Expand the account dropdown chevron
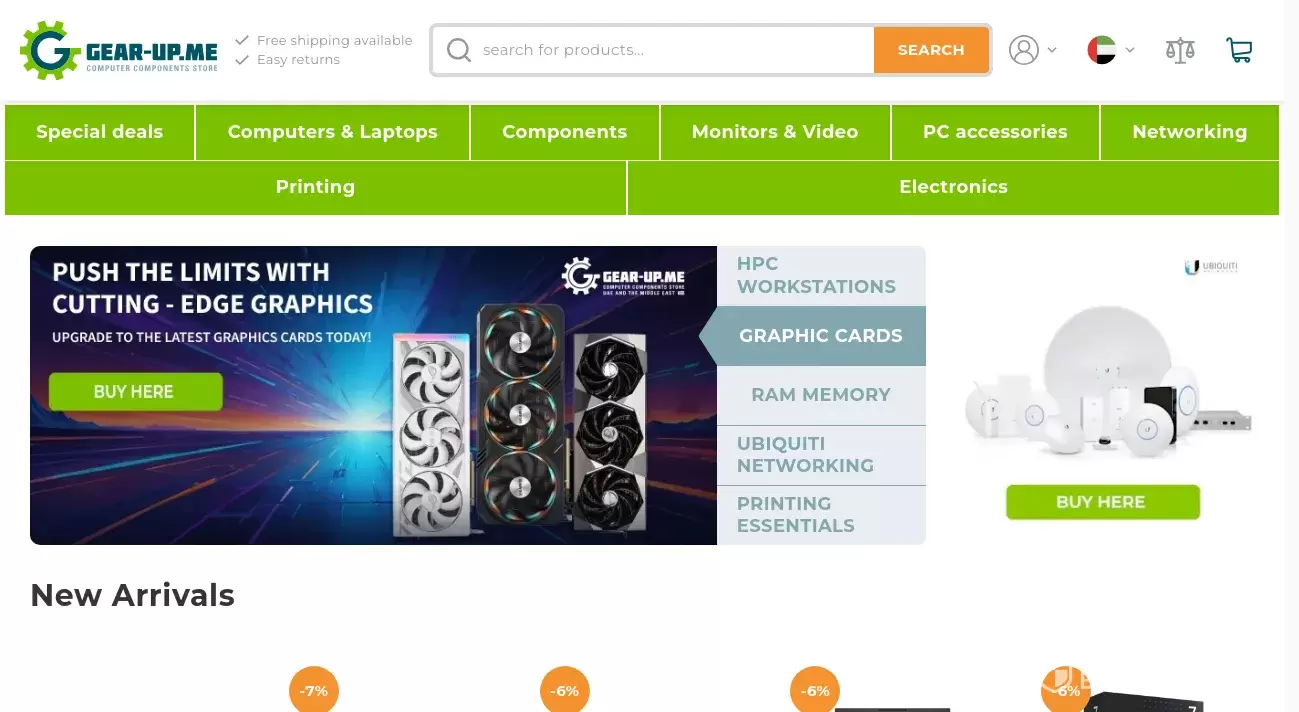This screenshot has height=712, width=1299. [1052, 50]
